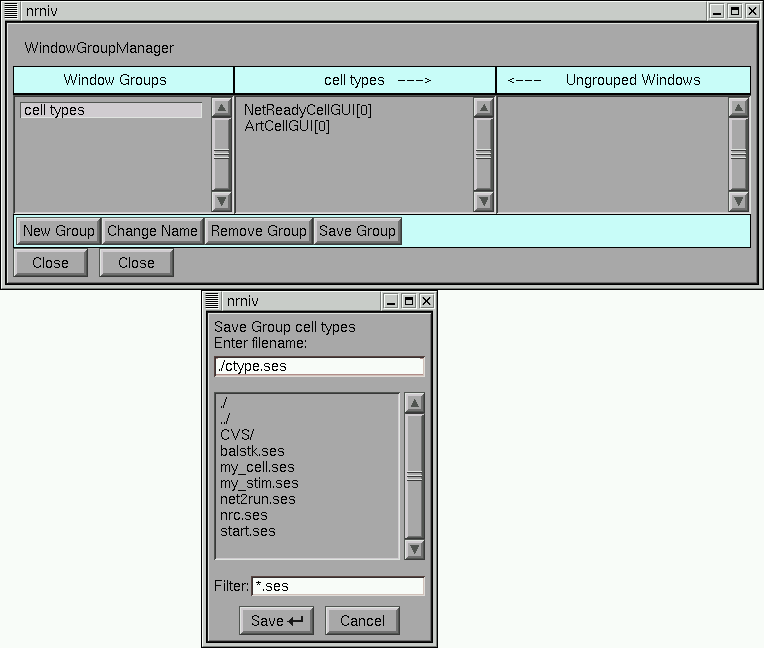Click the ./ctype.ses filename field
Screen dimensions: 764x648
[x=319, y=366]
